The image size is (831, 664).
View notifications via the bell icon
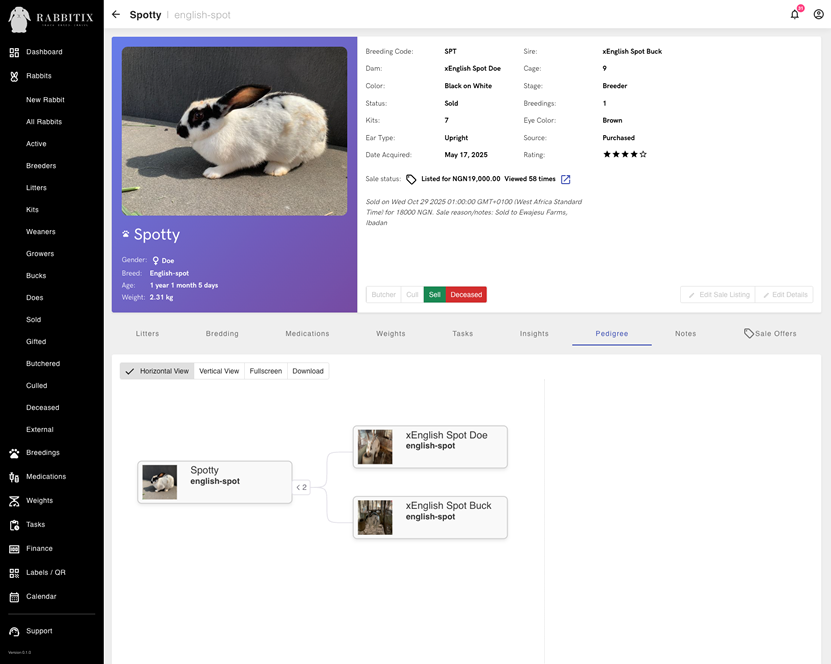click(795, 14)
